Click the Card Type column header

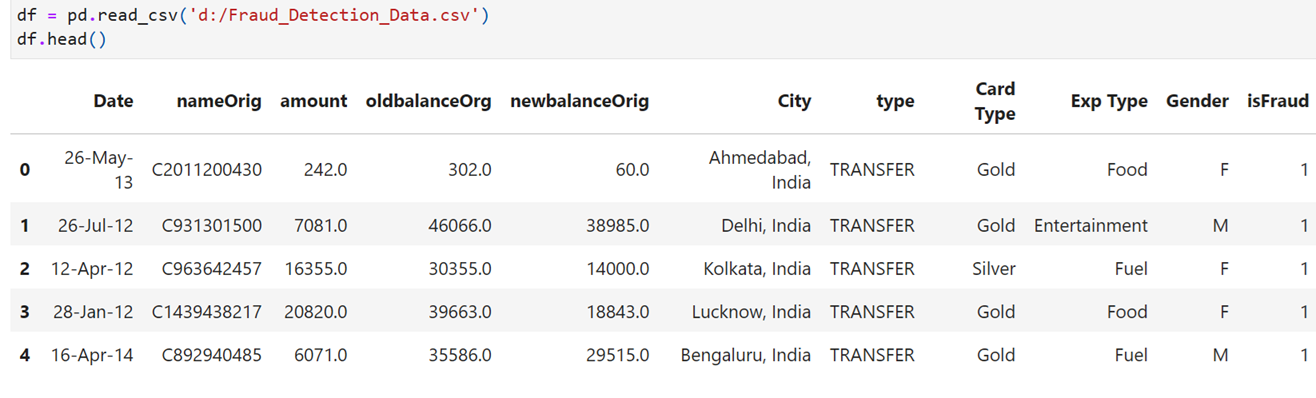point(995,101)
